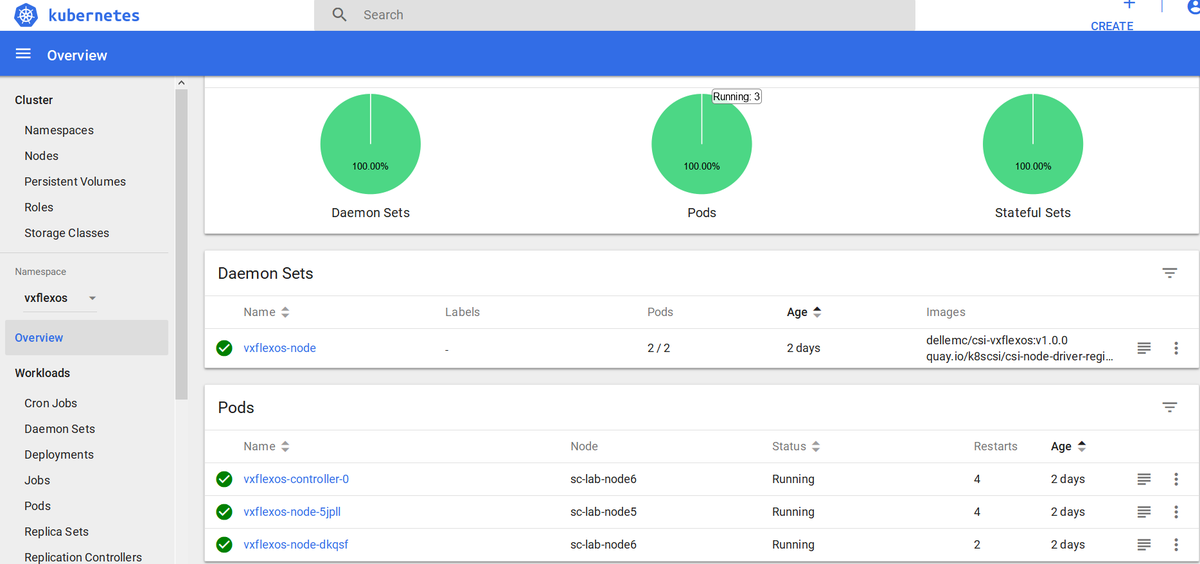Open Roles in sidebar

(39, 207)
